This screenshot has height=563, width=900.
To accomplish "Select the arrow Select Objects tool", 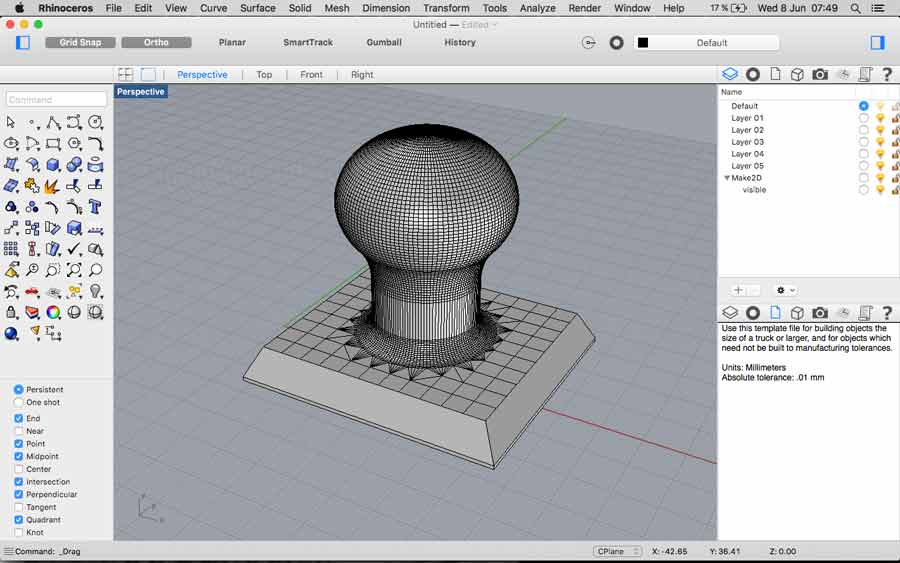I will point(10,122).
